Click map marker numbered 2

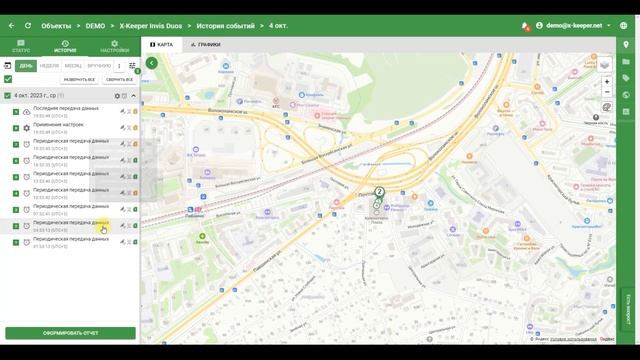click(x=379, y=192)
